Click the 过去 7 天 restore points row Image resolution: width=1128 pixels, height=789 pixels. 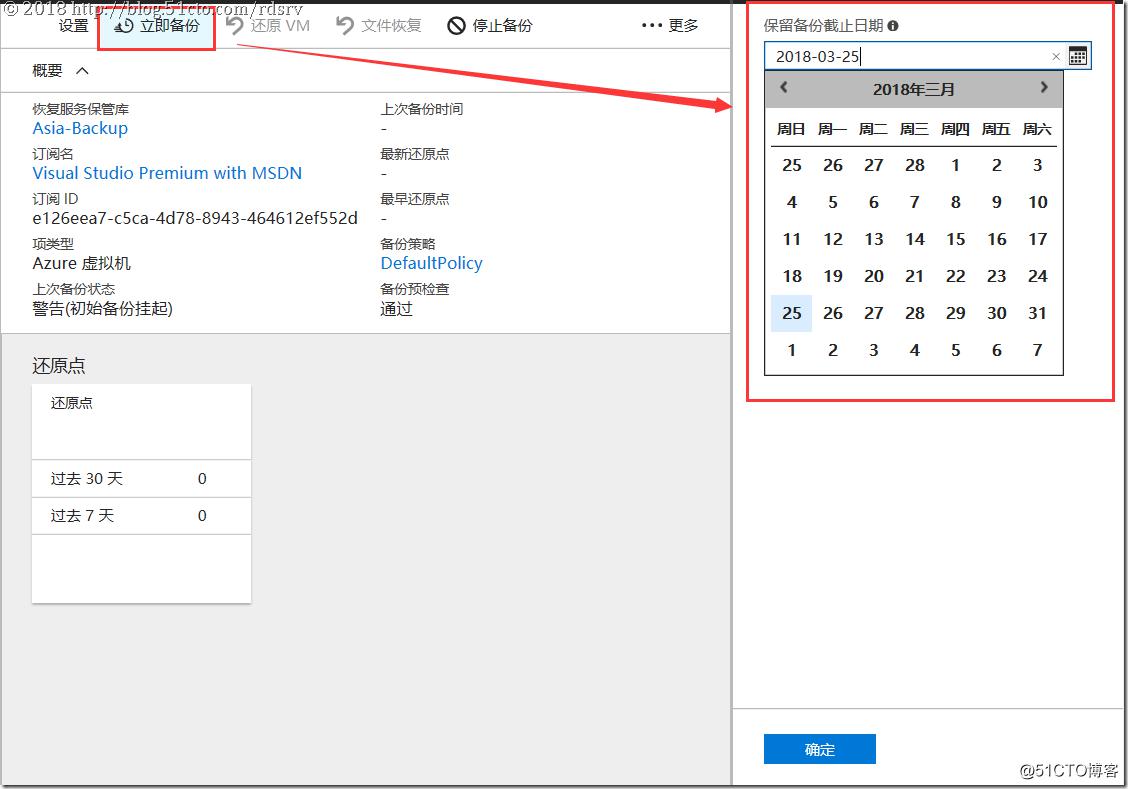(142, 516)
